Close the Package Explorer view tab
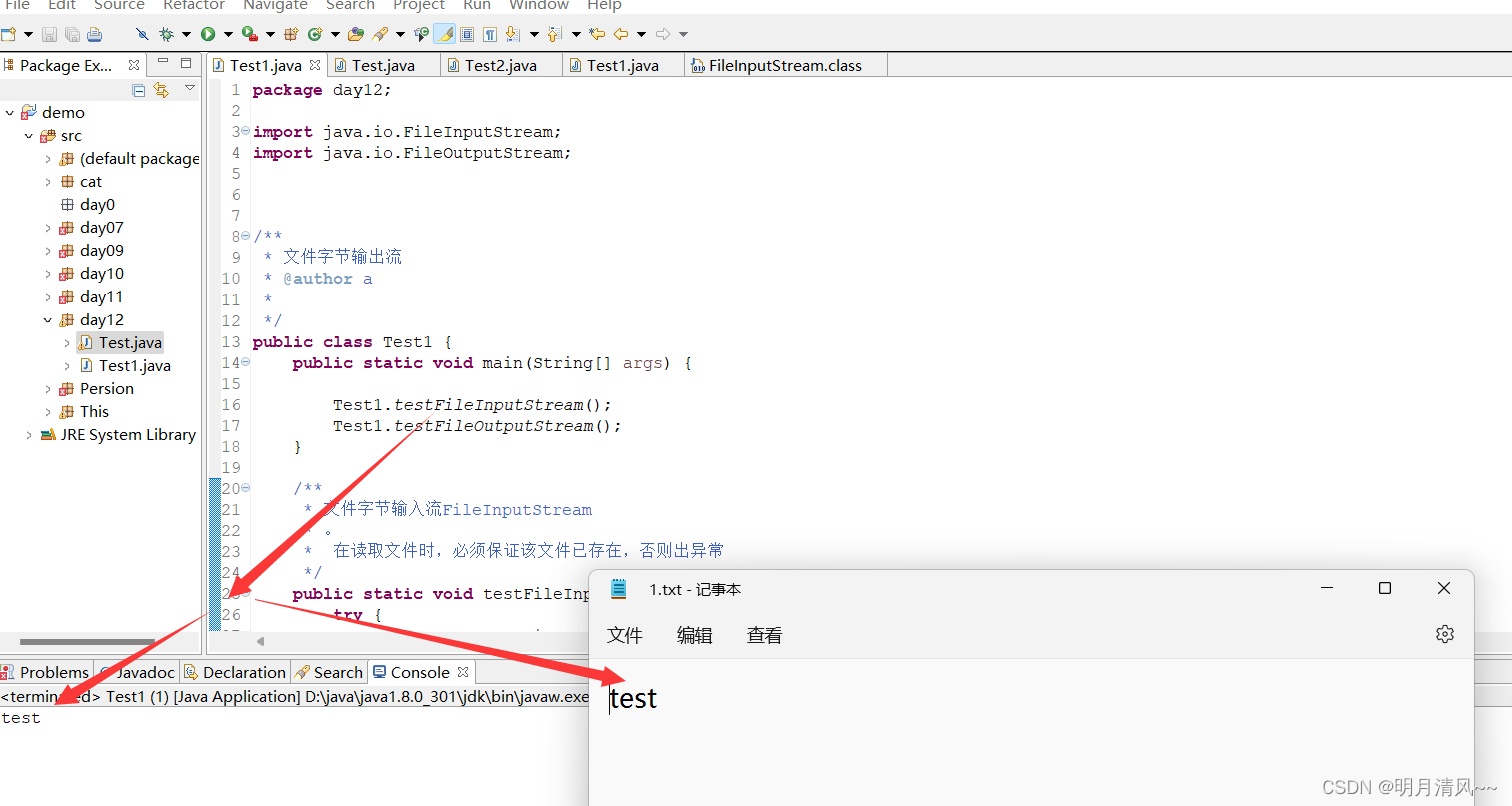 click(x=134, y=65)
